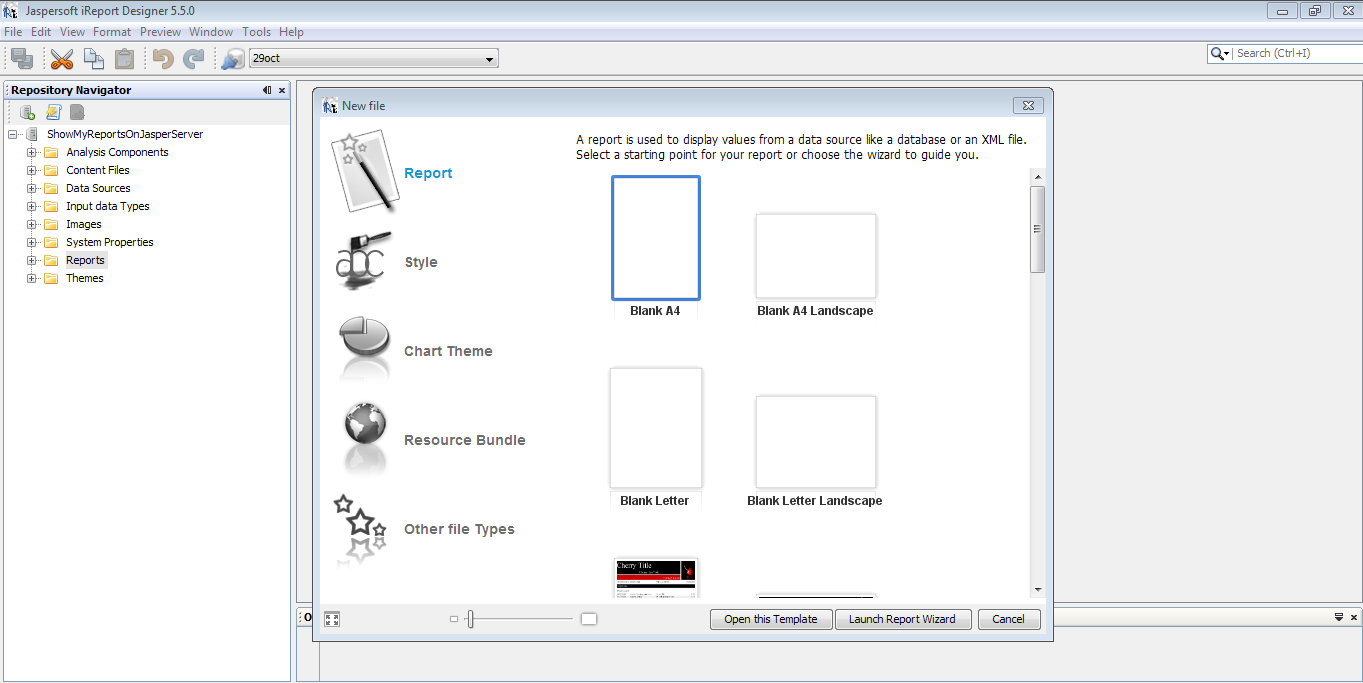Viewport: 1363px width, 683px height.
Task: Expand the Data Sources tree node
Action: tap(30, 188)
